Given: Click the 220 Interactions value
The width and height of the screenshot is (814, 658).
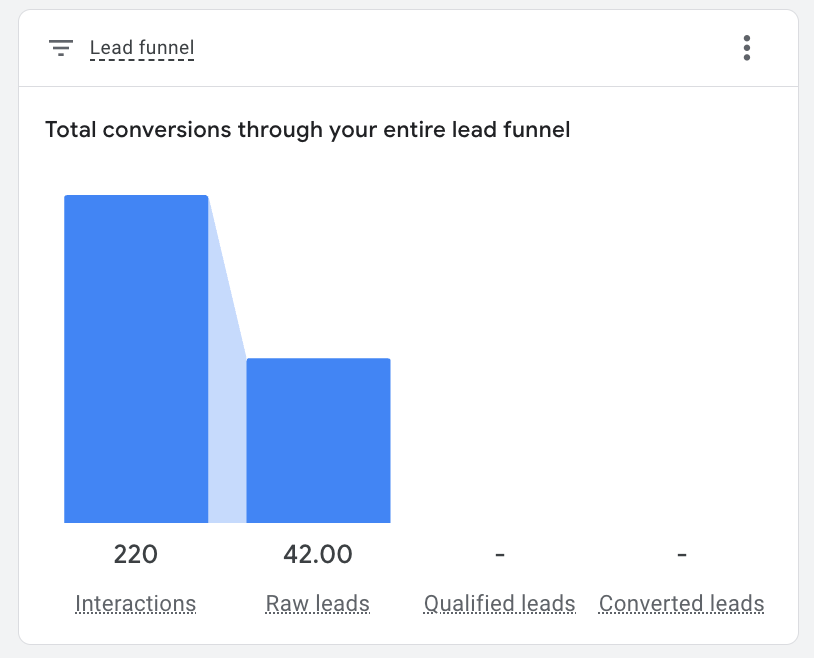Looking at the screenshot, I should click(136, 554).
